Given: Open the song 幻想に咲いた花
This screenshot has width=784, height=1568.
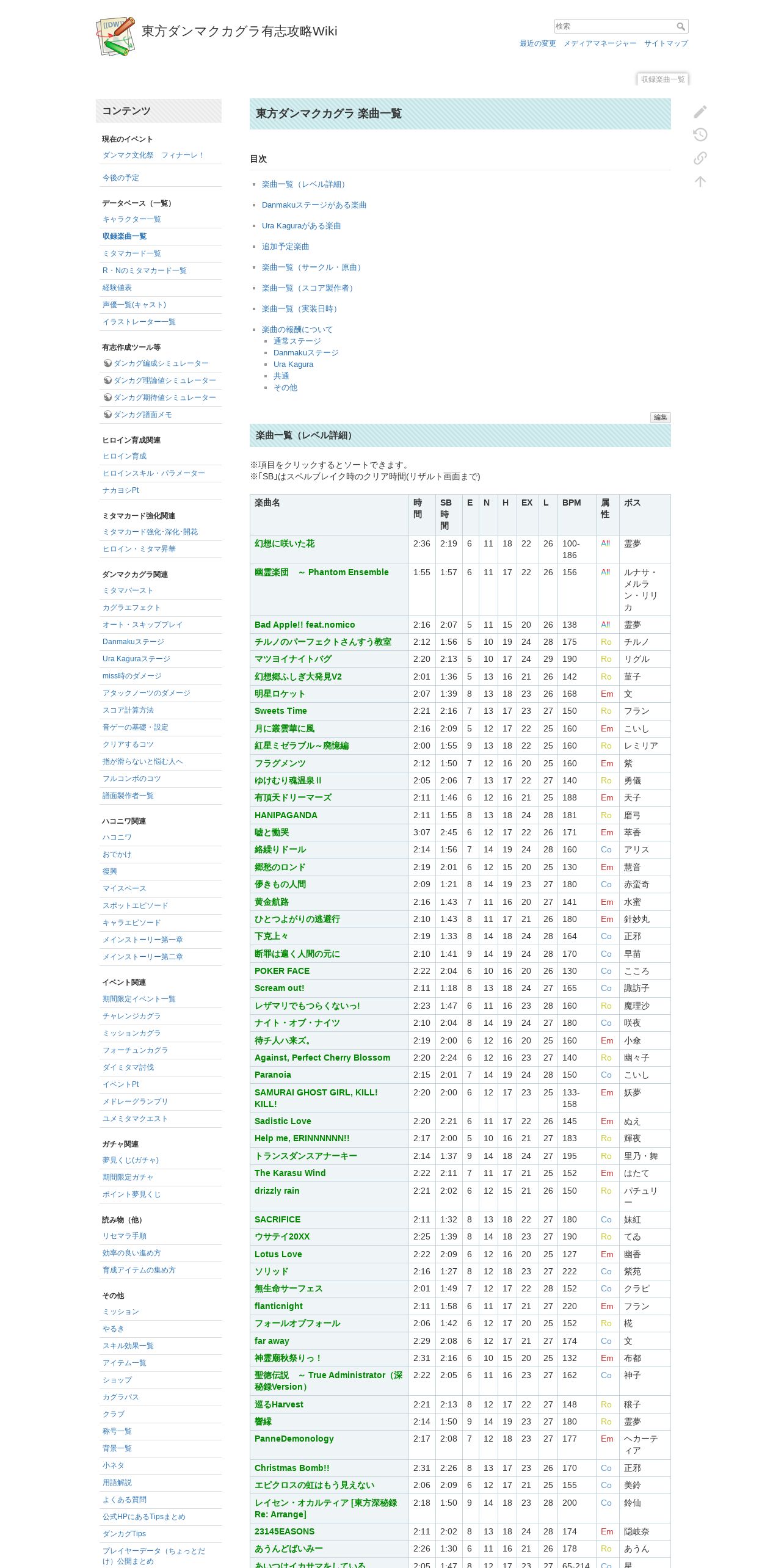Looking at the screenshot, I should [x=285, y=543].
